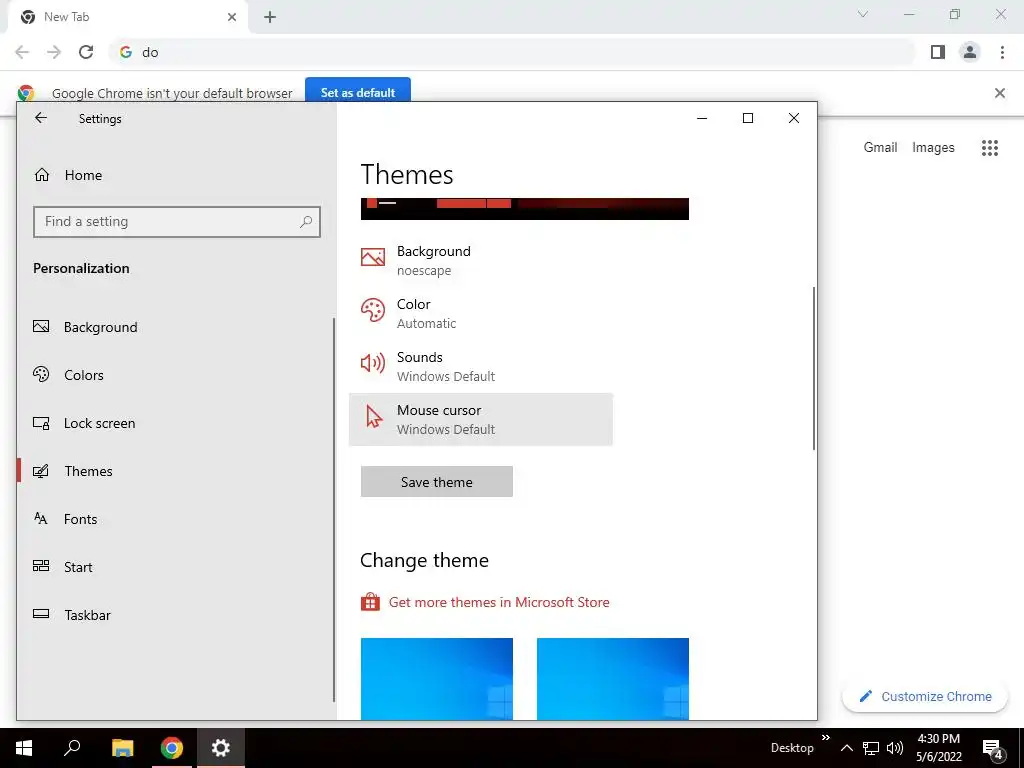Click the Chrome address bar

[512, 52]
